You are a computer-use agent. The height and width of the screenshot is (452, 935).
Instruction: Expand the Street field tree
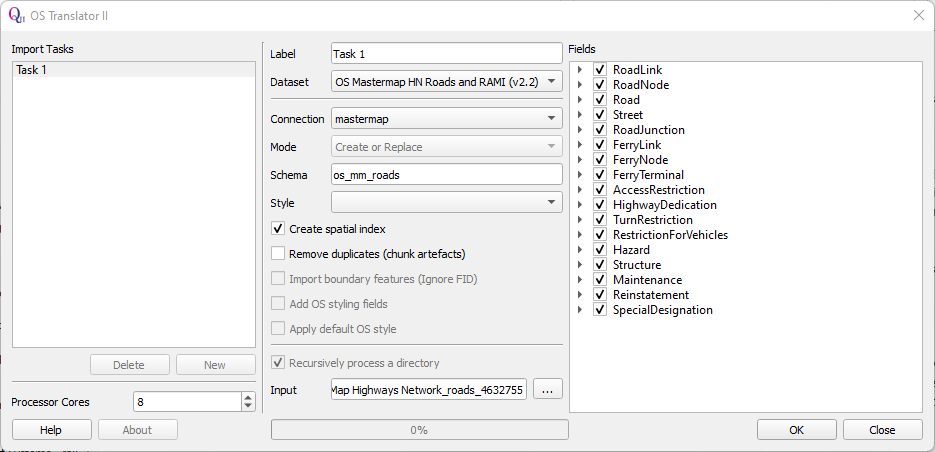[x=580, y=114]
